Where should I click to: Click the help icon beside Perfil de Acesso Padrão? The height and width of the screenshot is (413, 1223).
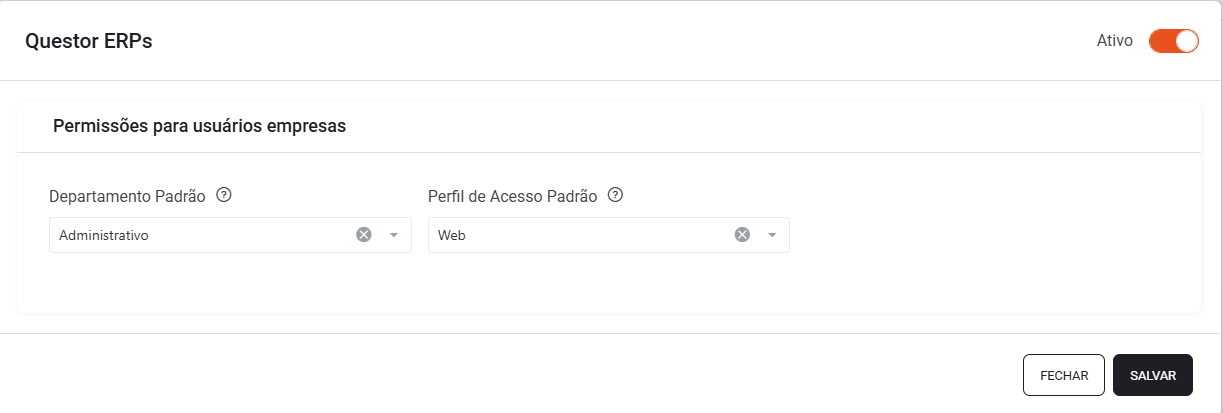click(616, 195)
